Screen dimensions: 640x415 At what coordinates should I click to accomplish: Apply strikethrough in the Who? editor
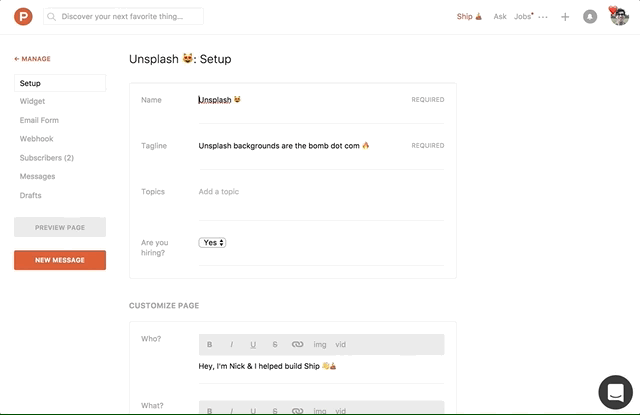[x=275, y=344]
